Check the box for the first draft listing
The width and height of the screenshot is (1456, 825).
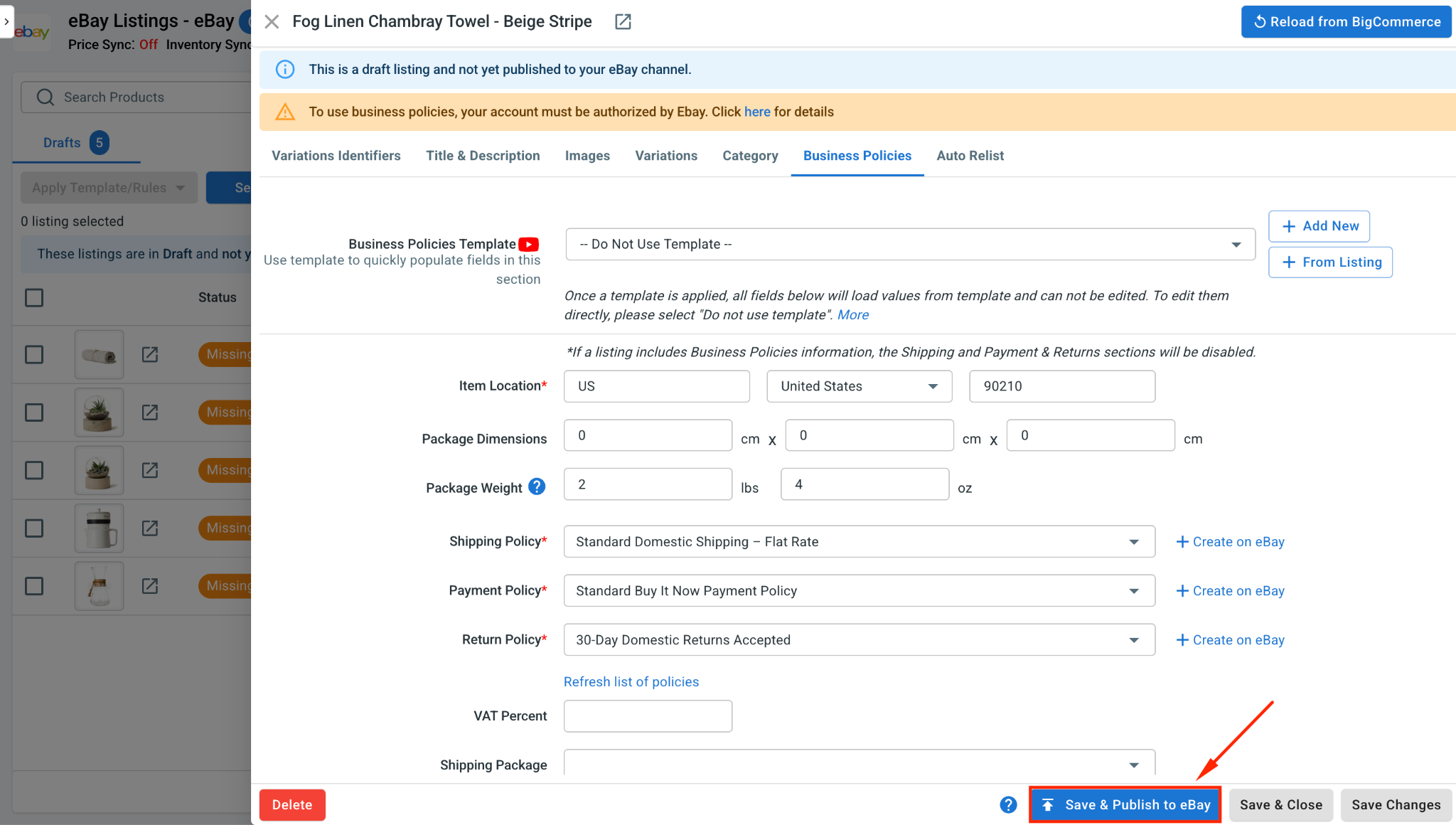[34, 354]
